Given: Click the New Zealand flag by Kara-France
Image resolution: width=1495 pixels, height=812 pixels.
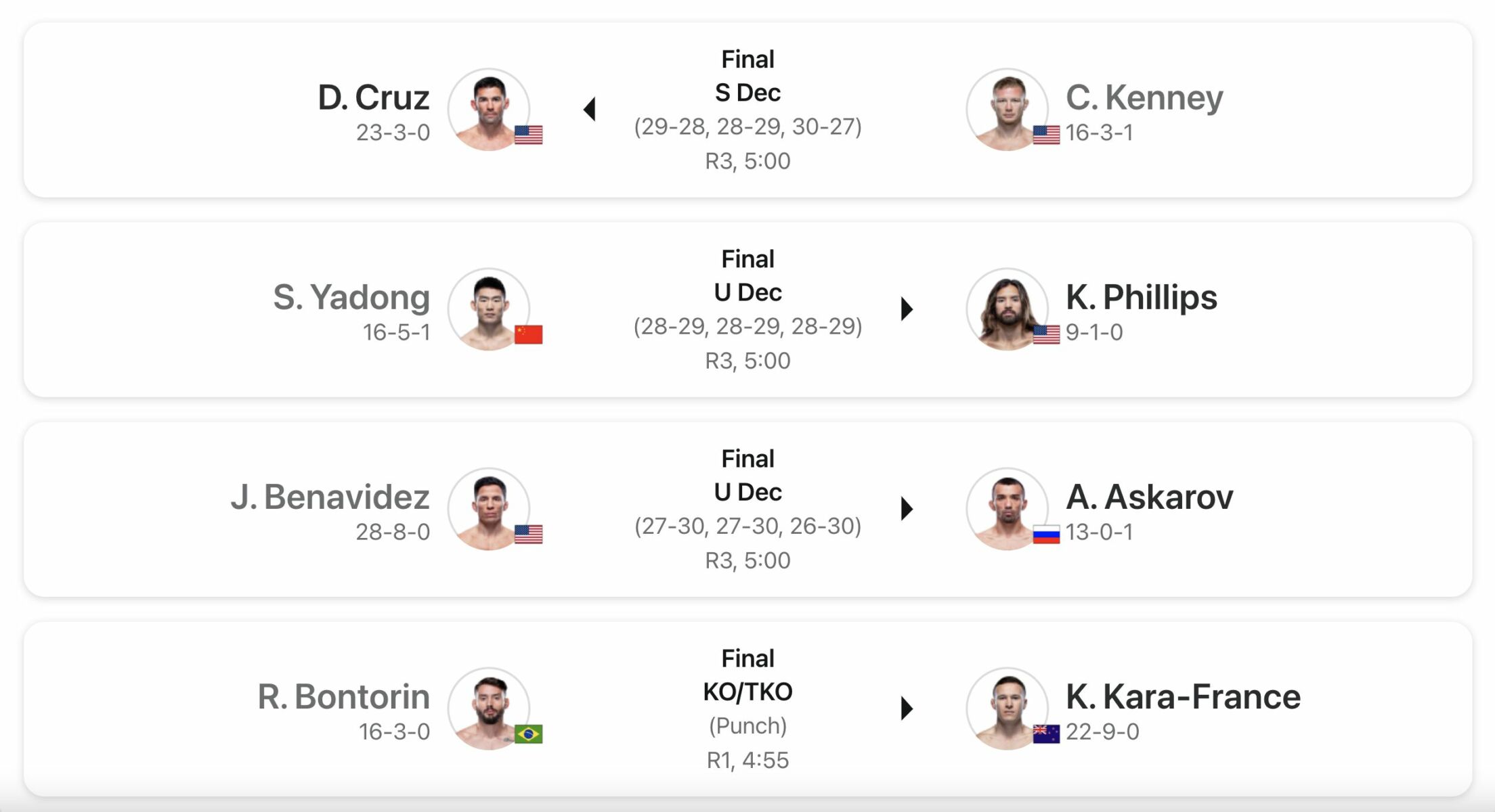Looking at the screenshot, I should [x=1046, y=734].
